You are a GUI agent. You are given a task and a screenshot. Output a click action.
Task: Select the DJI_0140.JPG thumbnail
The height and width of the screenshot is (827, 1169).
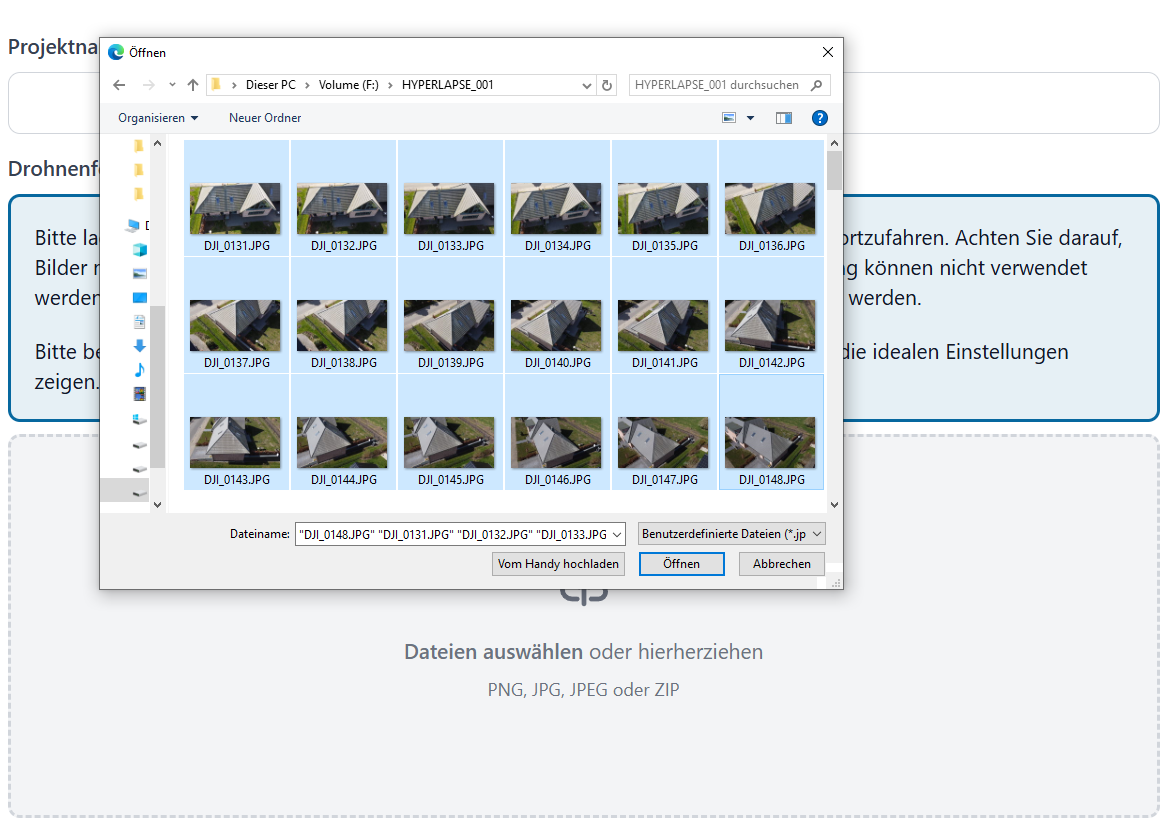(556, 325)
